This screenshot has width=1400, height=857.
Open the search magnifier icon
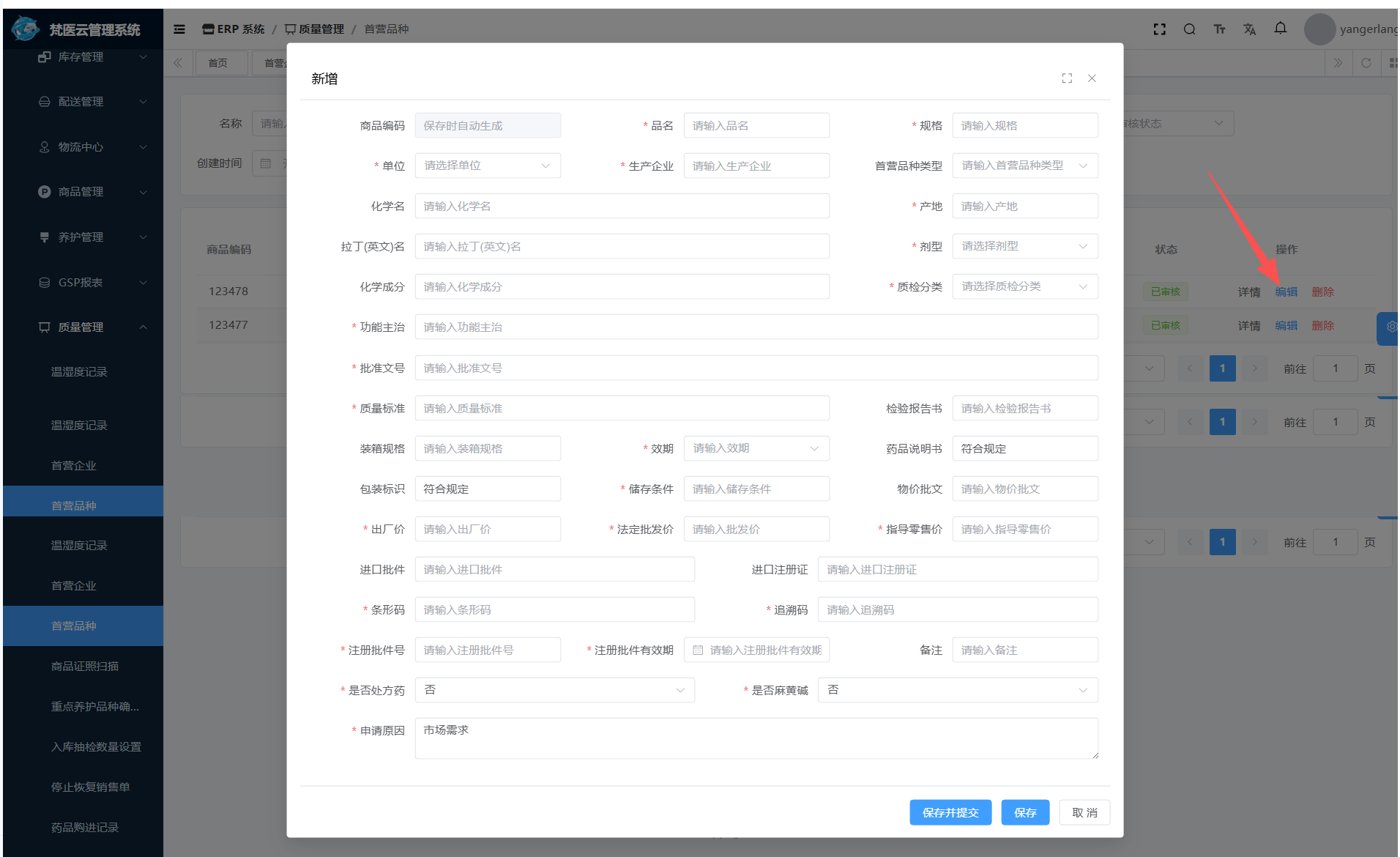point(1189,29)
